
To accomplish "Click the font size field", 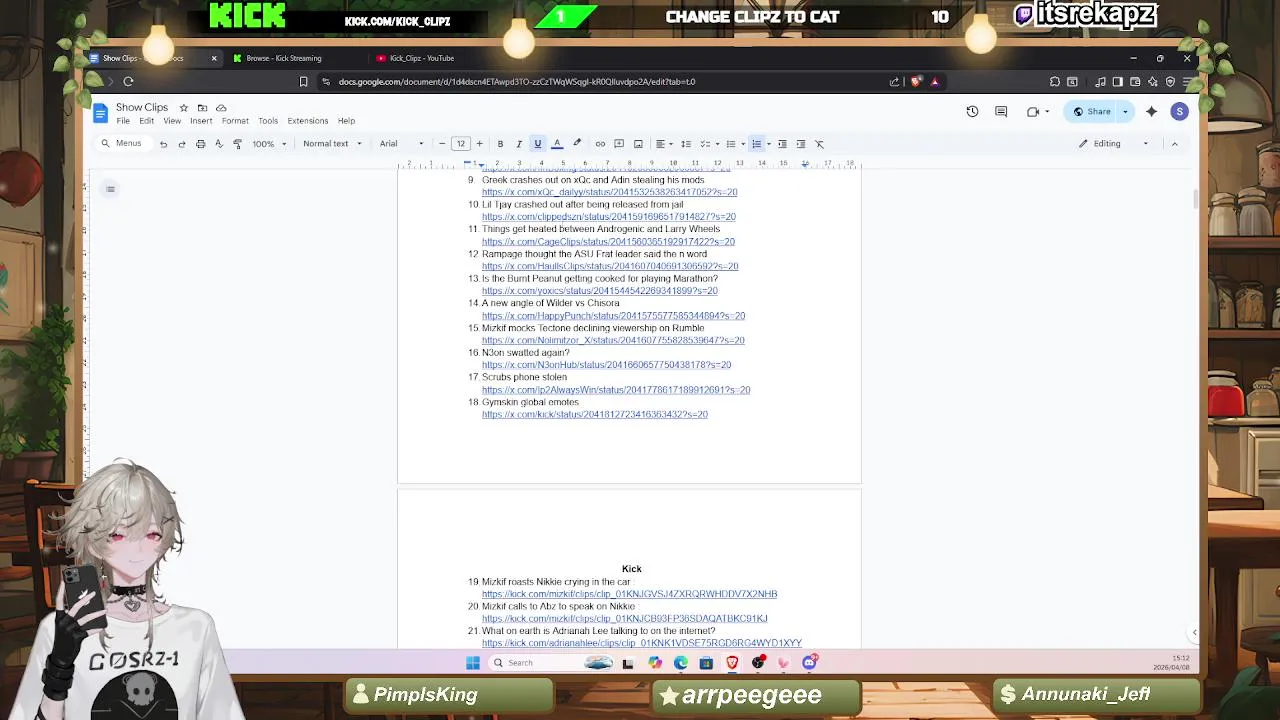I will point(461,144).
